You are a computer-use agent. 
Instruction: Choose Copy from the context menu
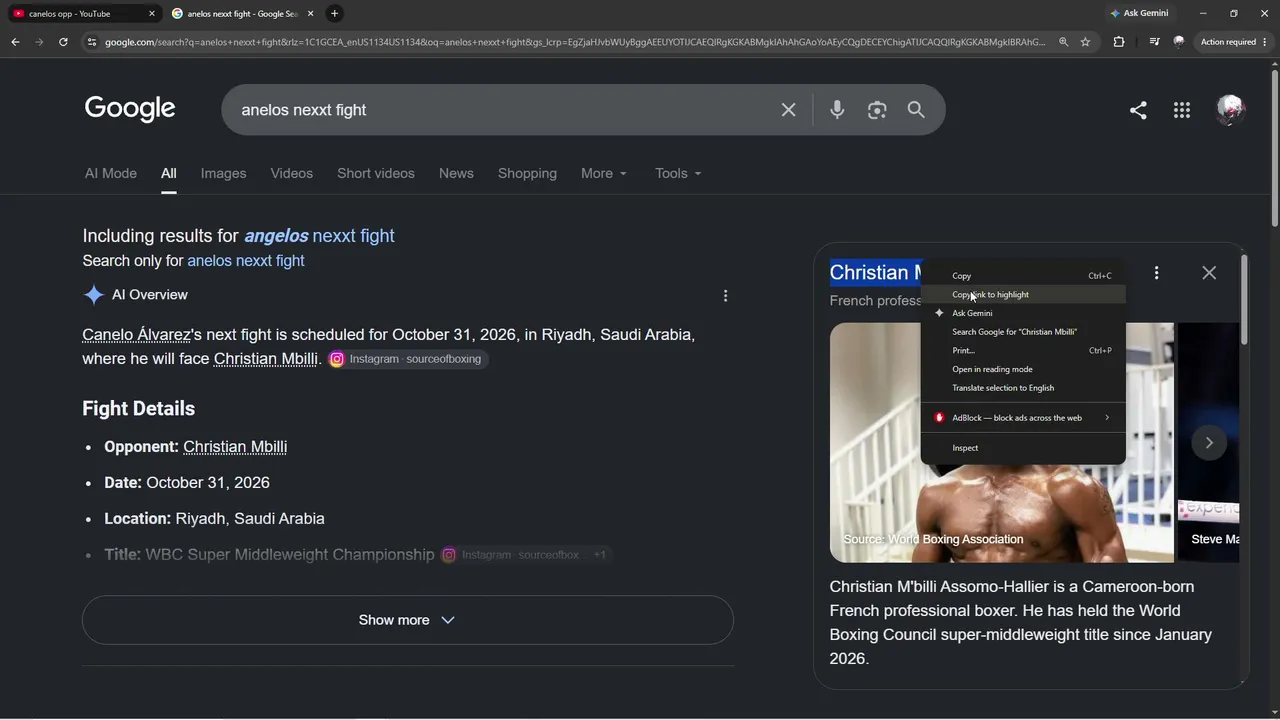tap(1023, 276)
